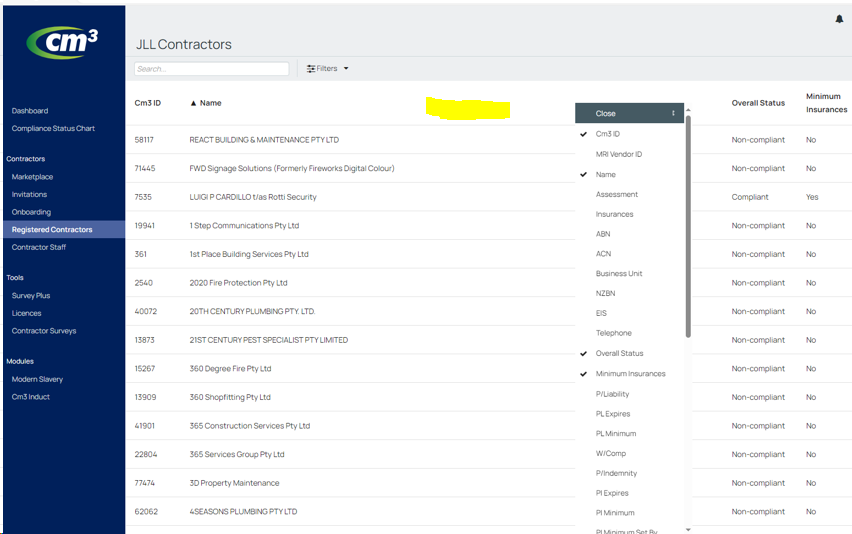This screenshot has width=852, height=534.
Task: Sort by Overall Status column header
Action: [758, 103]
